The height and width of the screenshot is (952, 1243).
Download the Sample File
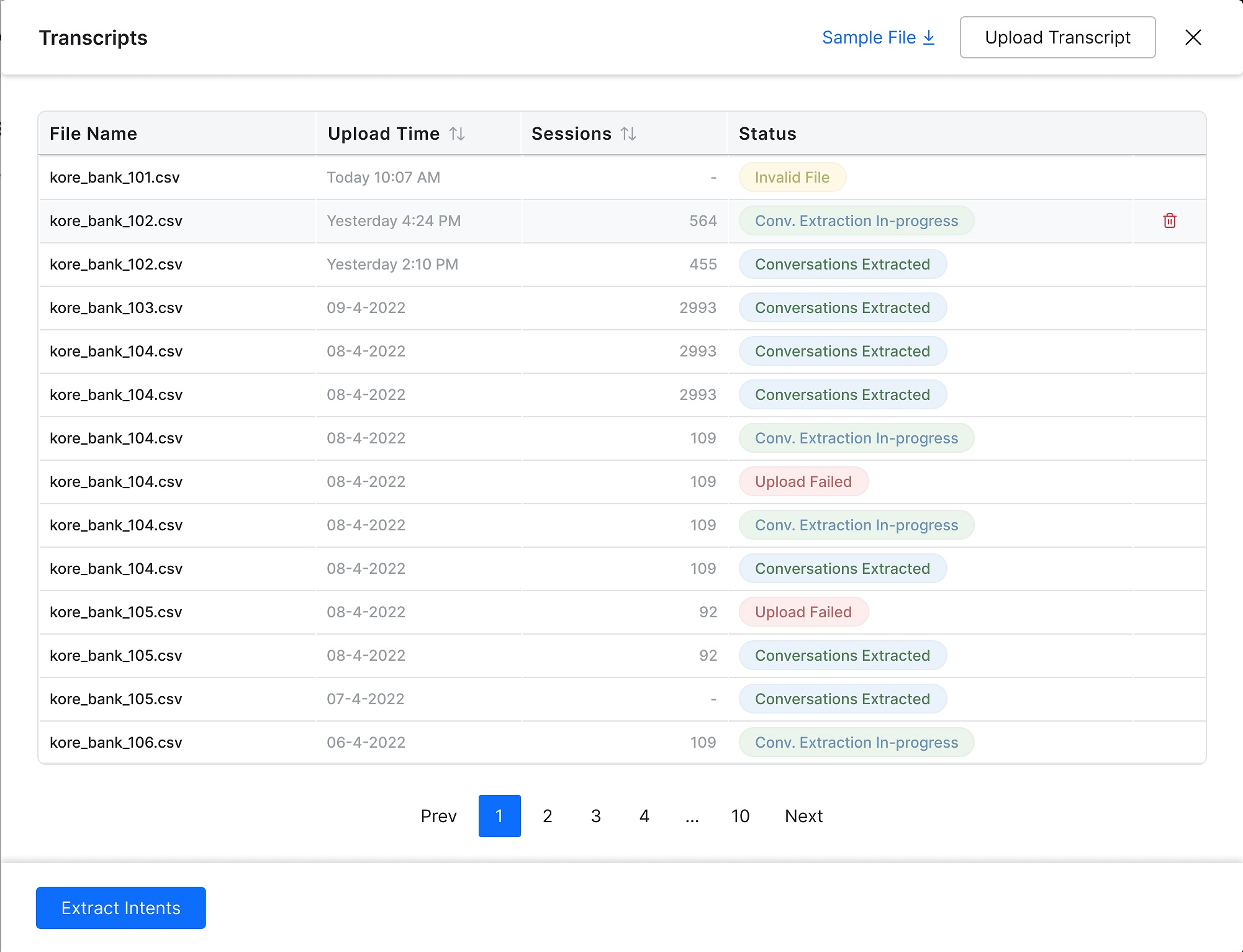point(878,37)
